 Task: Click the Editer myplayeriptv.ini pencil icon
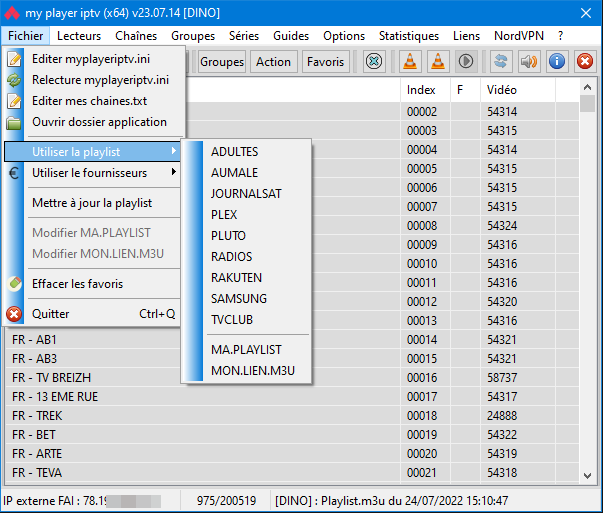(x=14, y=59)
